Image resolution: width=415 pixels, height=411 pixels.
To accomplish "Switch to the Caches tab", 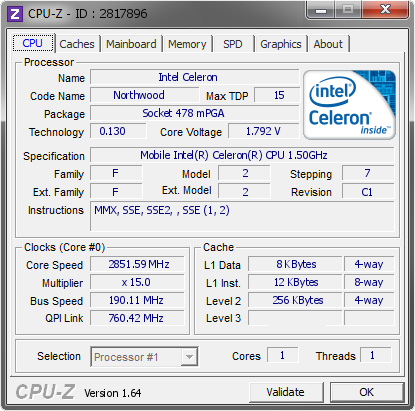I will (77, 44).
